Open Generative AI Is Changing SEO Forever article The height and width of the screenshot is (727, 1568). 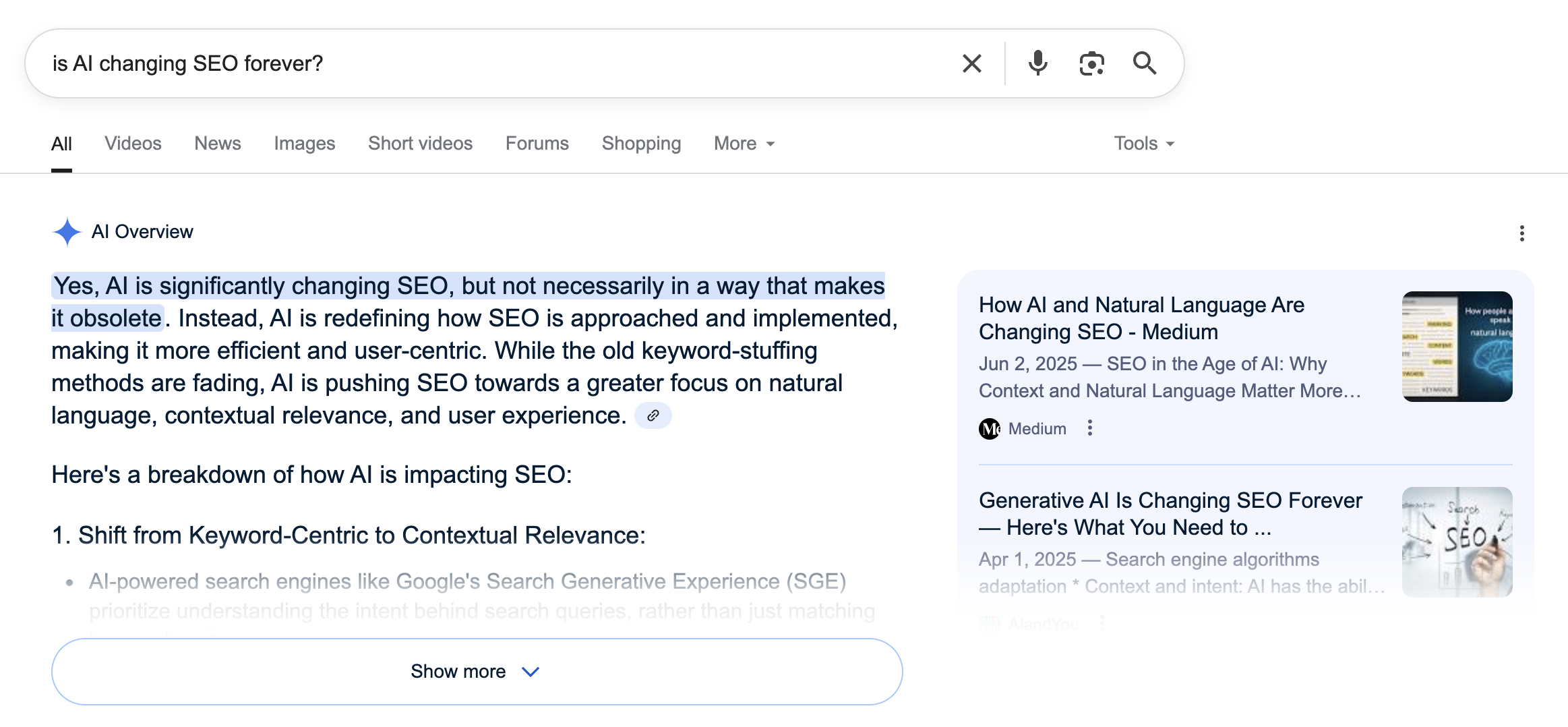[1170, 514]
